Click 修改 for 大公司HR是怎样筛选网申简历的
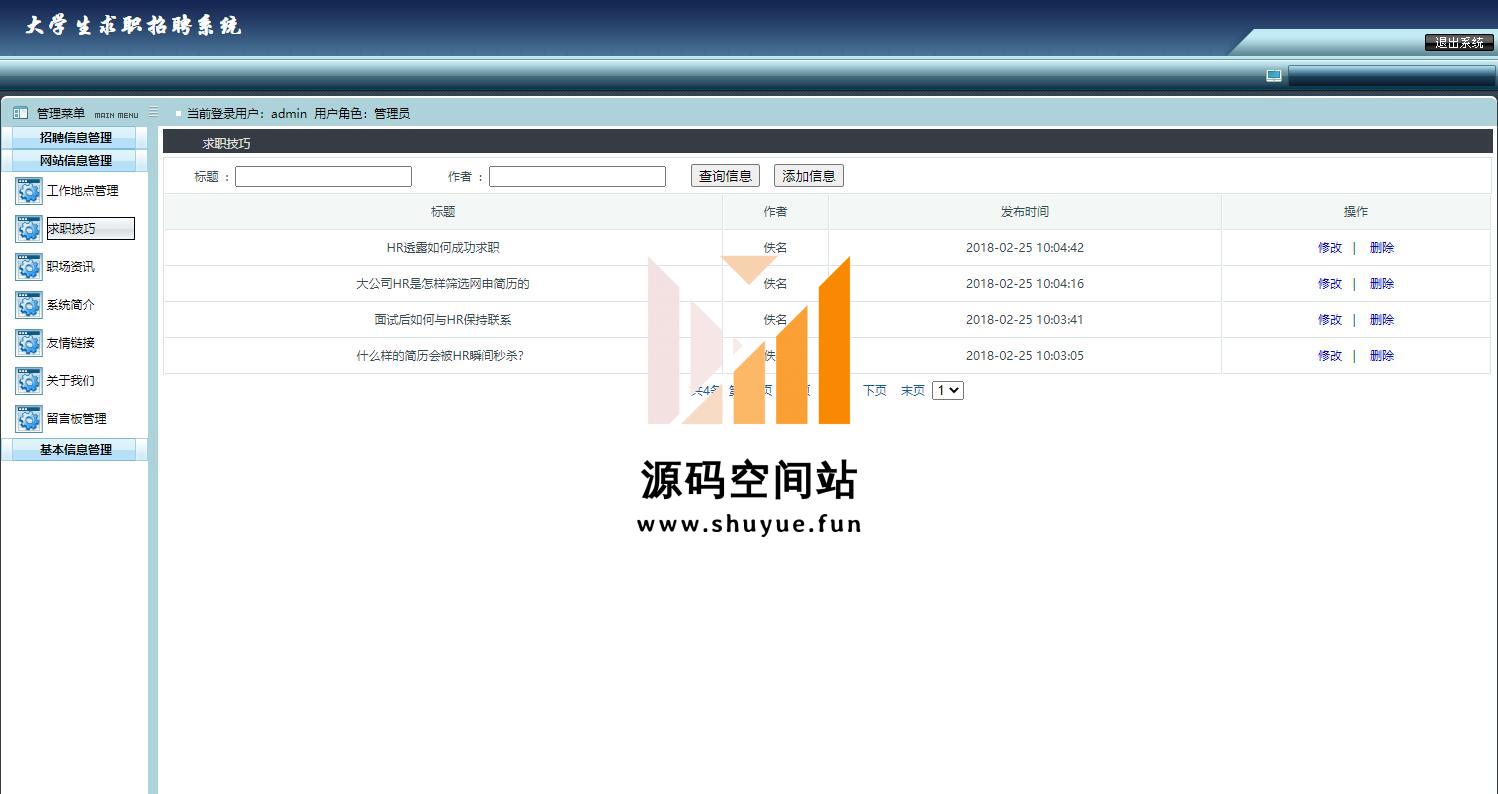Image resolution: width=1498 pixels, height=794 pixels. pyautogui.click(x=1330, y=283)
